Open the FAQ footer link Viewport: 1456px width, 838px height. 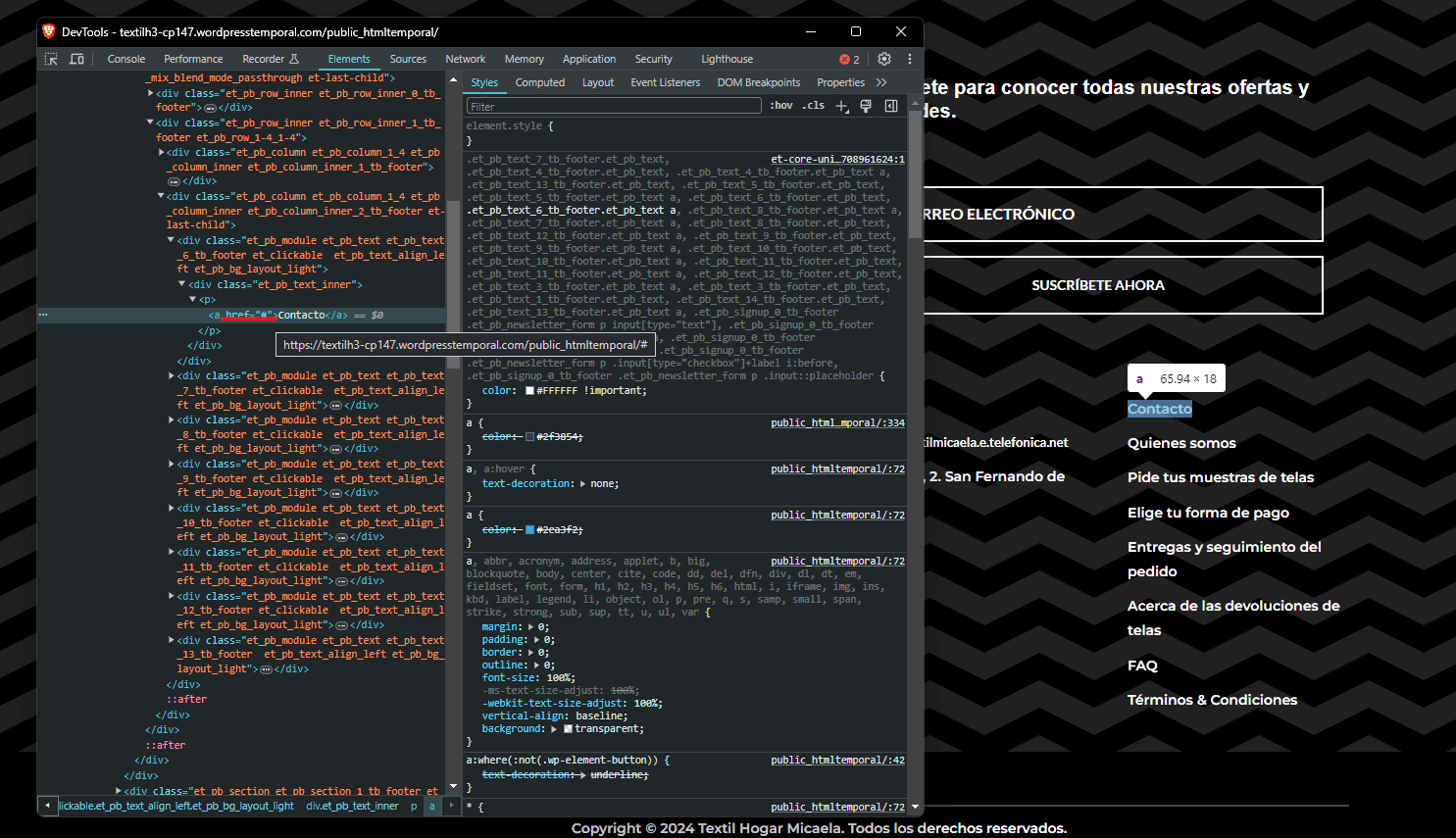click(x=1142, y=665)
